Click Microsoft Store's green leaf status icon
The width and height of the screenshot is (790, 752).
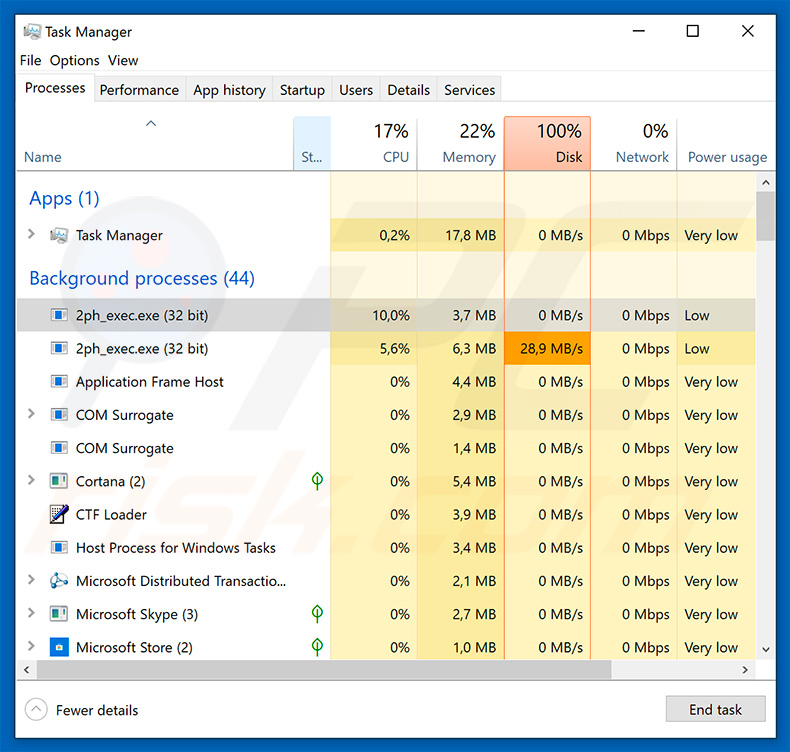pos(317,647)
